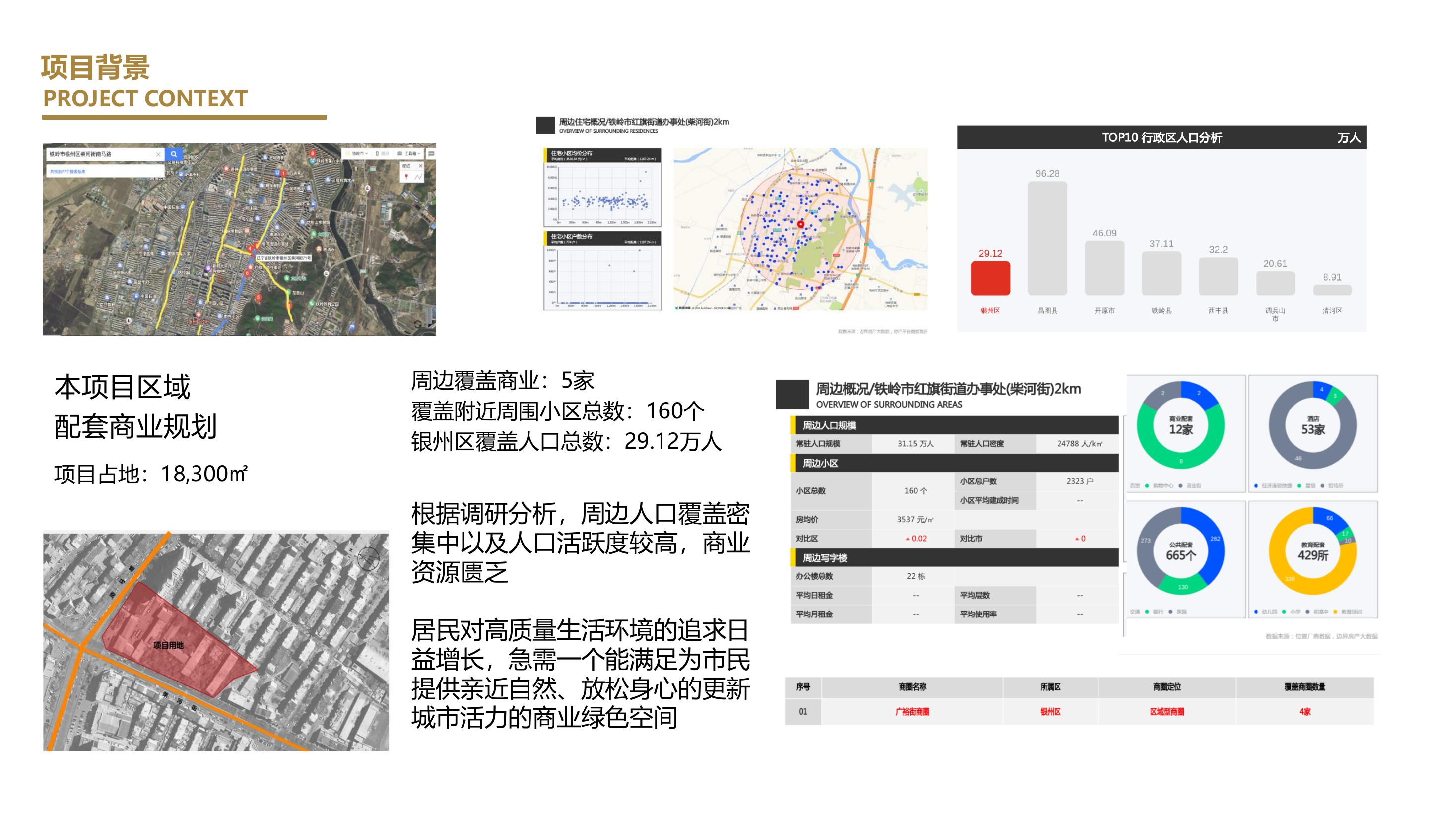Click the 商业配套 12家 donut chart

click(1181, 425)
